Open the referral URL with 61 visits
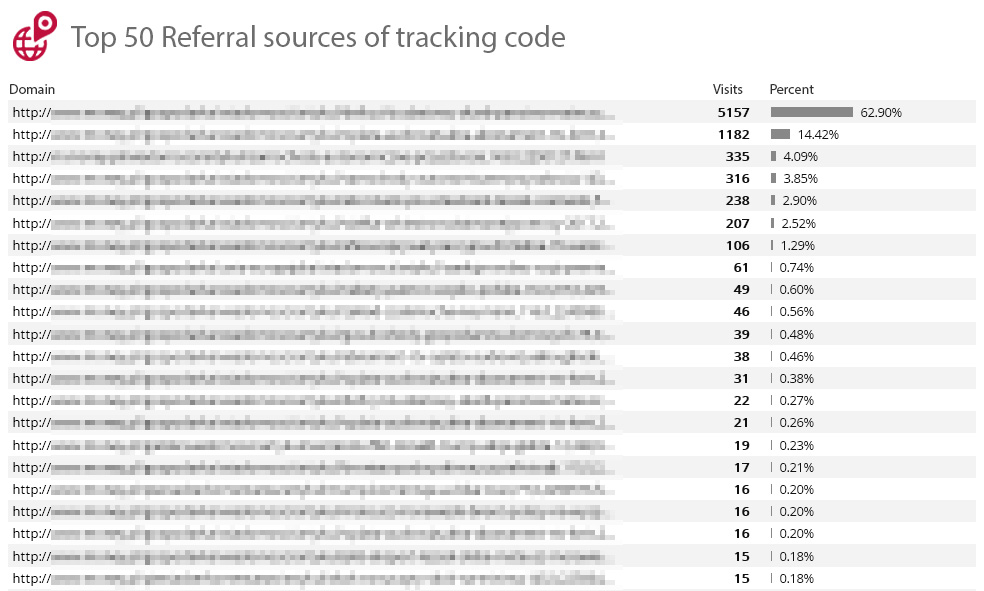 (x=314, y=268)
